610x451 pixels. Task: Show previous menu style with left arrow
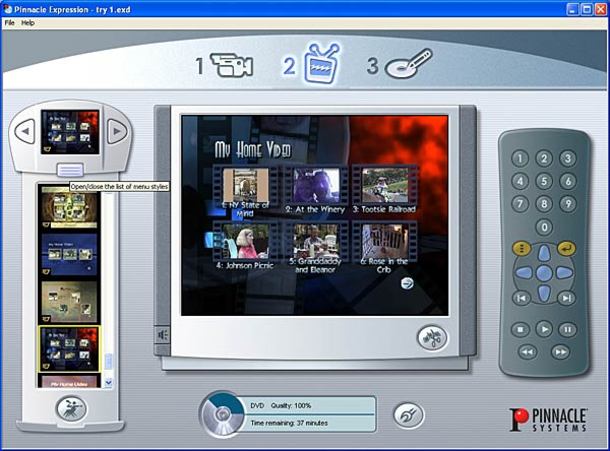(x=25, y=132)
